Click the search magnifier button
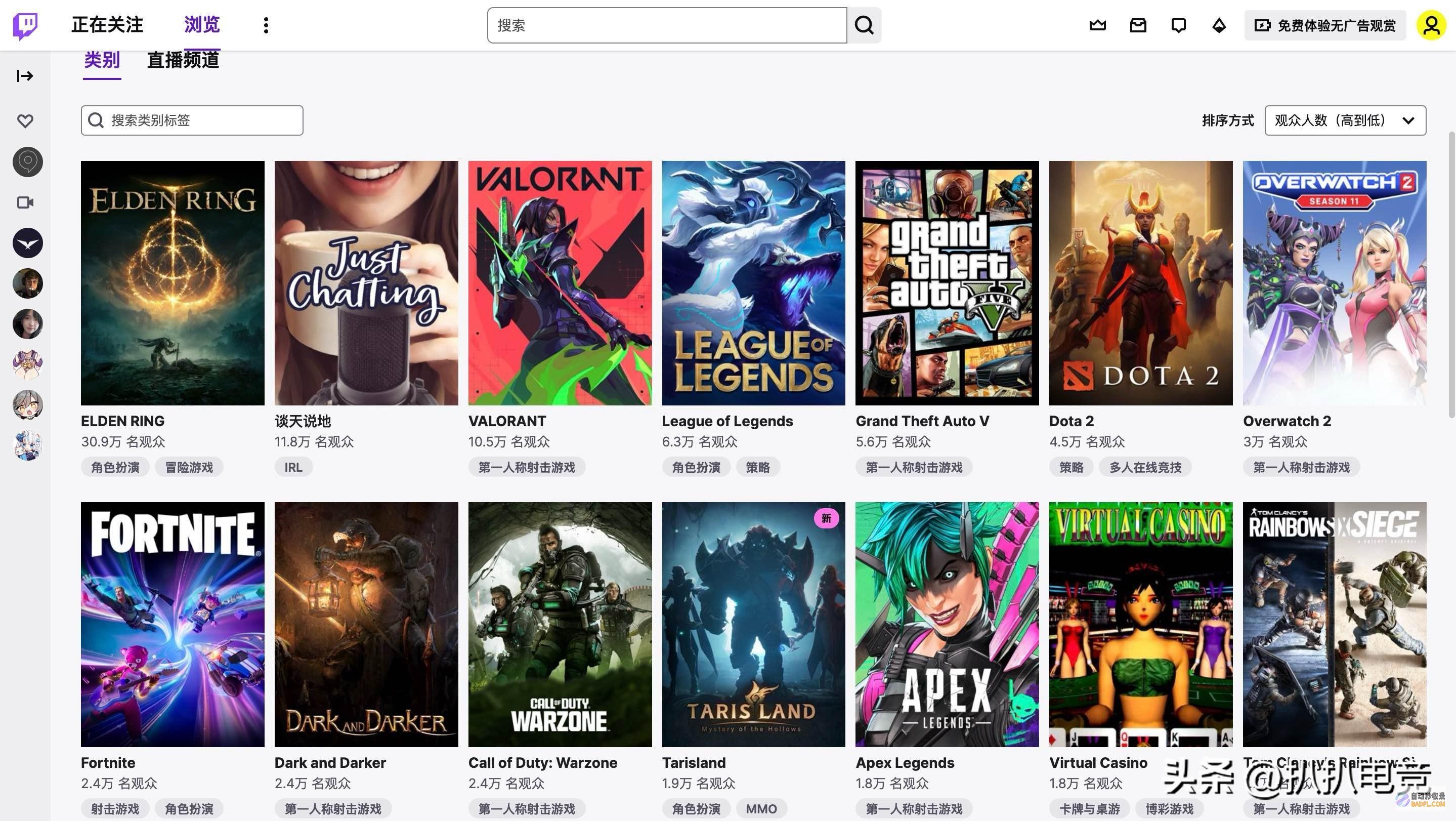The image size is (1456, 821). tap(864, 25)
